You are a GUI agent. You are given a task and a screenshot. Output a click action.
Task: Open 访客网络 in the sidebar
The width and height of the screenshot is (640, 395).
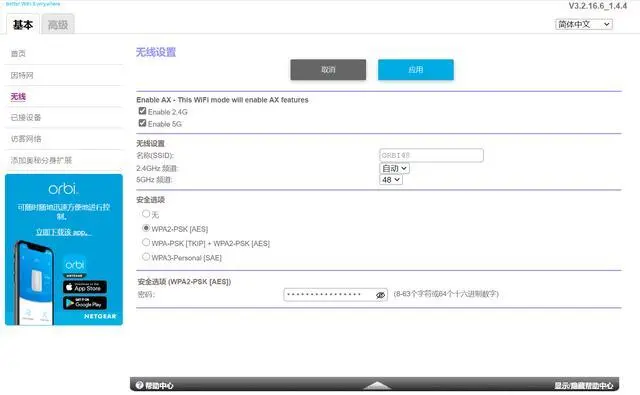tap(26, 139)
